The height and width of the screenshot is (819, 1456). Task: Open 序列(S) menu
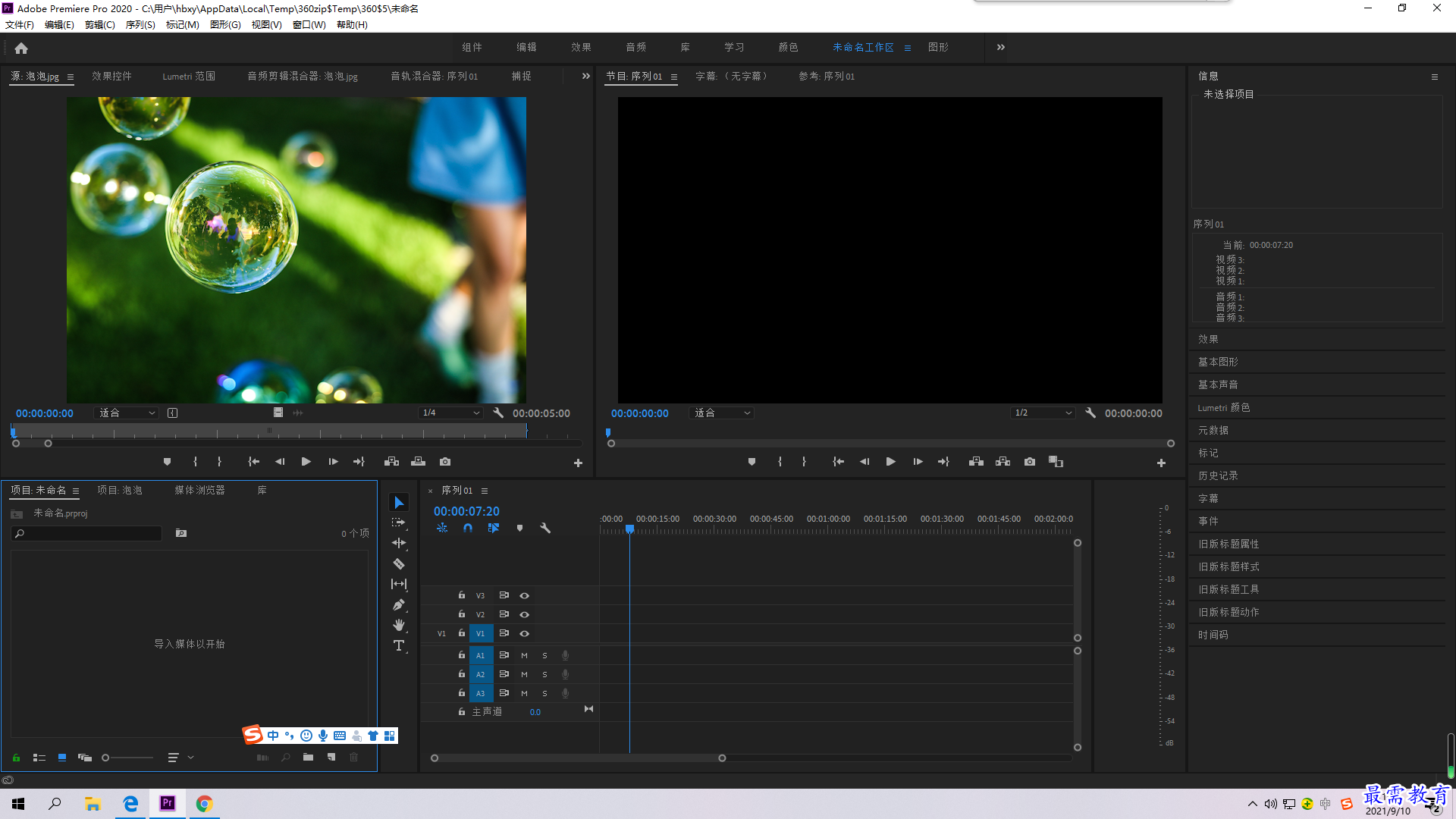click(140, 25)
